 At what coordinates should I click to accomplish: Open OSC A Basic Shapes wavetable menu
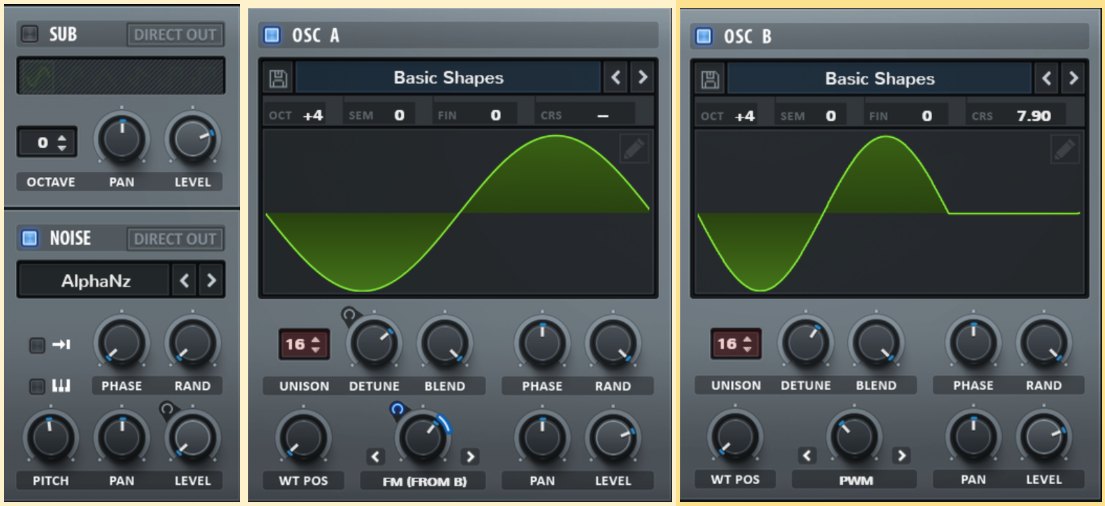coord(448,78)
